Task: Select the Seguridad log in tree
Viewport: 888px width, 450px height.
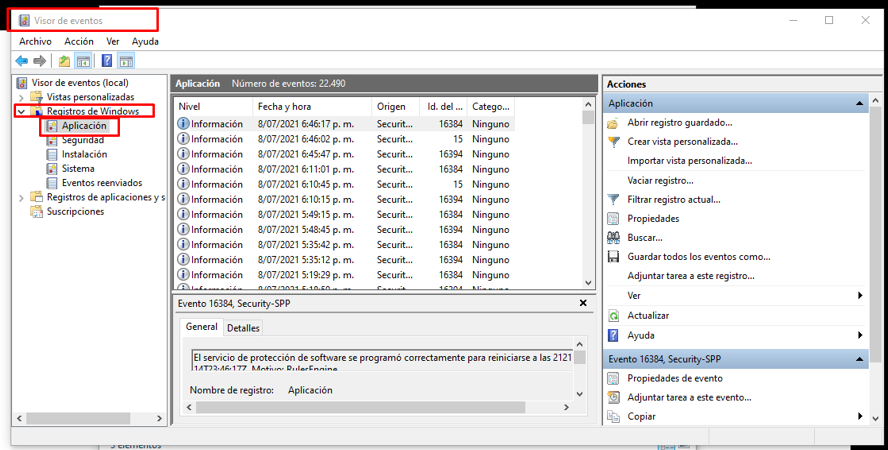Action: click(x=82, y=140)
